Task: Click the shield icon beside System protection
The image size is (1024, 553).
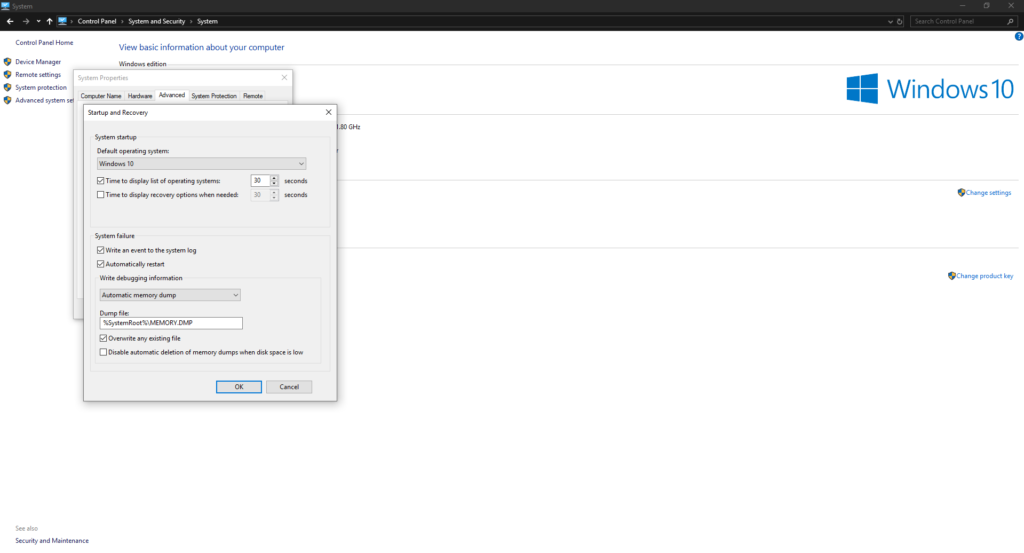Action: click(8, 87)
